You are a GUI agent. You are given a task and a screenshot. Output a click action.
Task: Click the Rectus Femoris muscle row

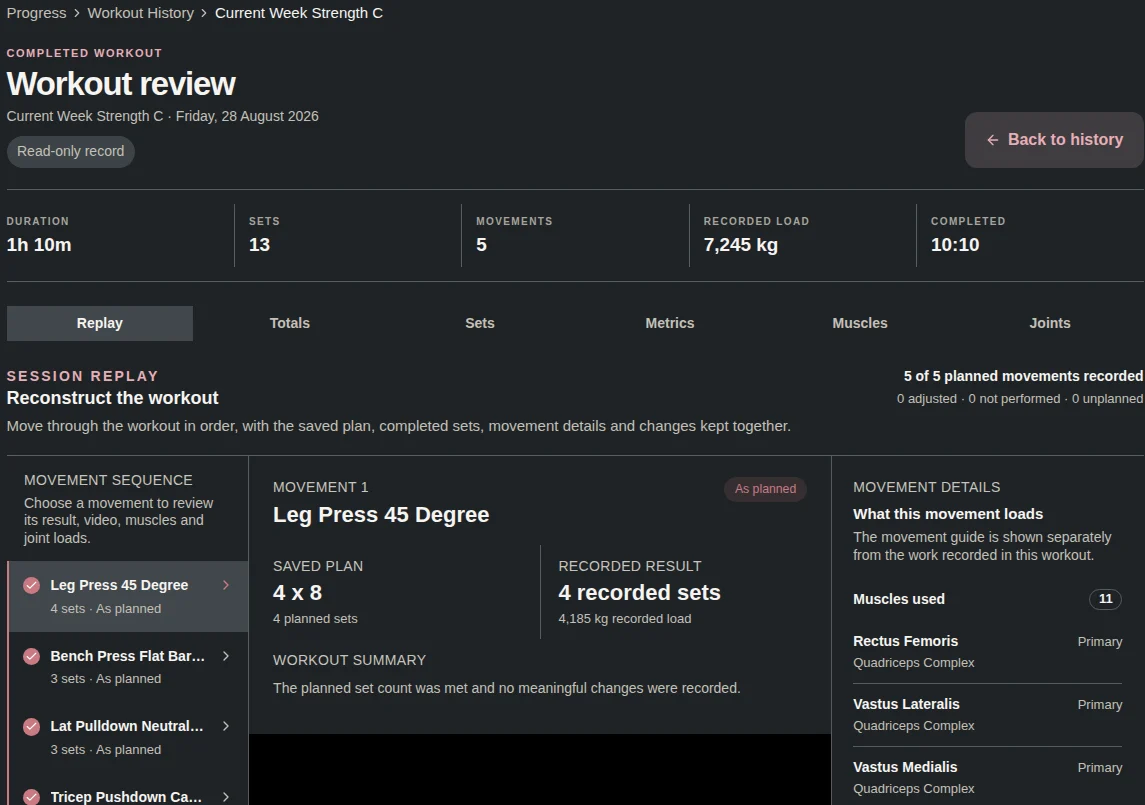click(x=987, y=652)
